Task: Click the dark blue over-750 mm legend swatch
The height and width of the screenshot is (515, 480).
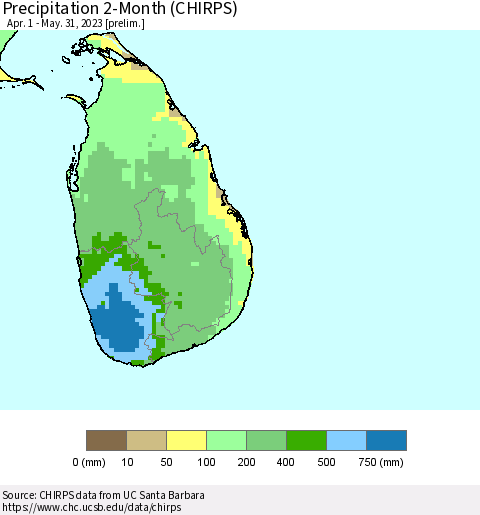Action: pos(386,440)
